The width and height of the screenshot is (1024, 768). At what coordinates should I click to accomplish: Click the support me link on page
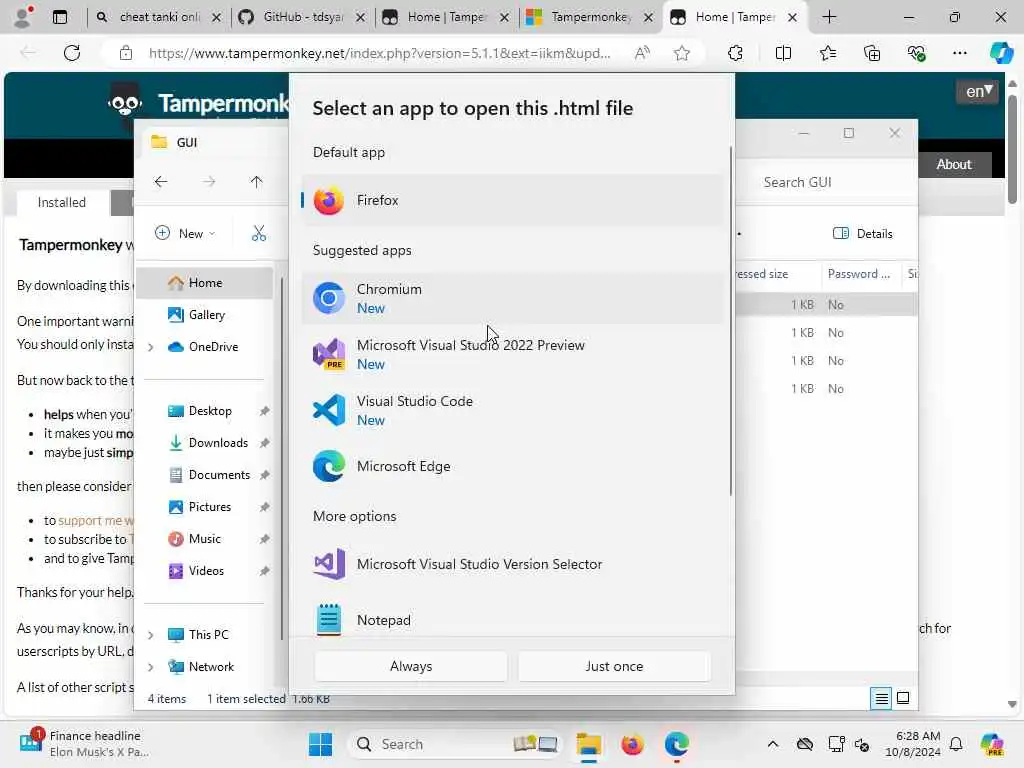pos(95,520)
